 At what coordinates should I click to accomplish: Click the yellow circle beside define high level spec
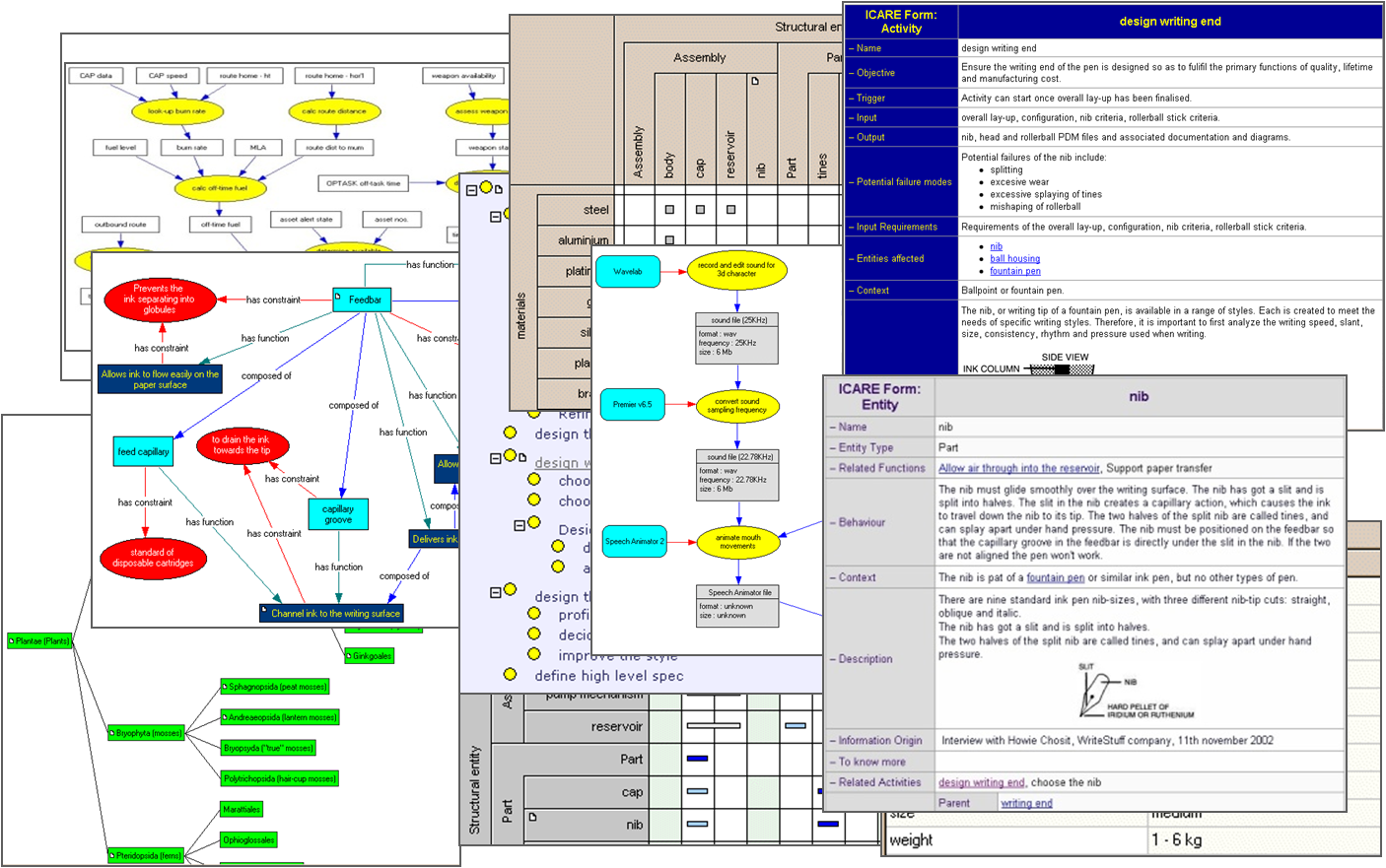coord(510,675)
